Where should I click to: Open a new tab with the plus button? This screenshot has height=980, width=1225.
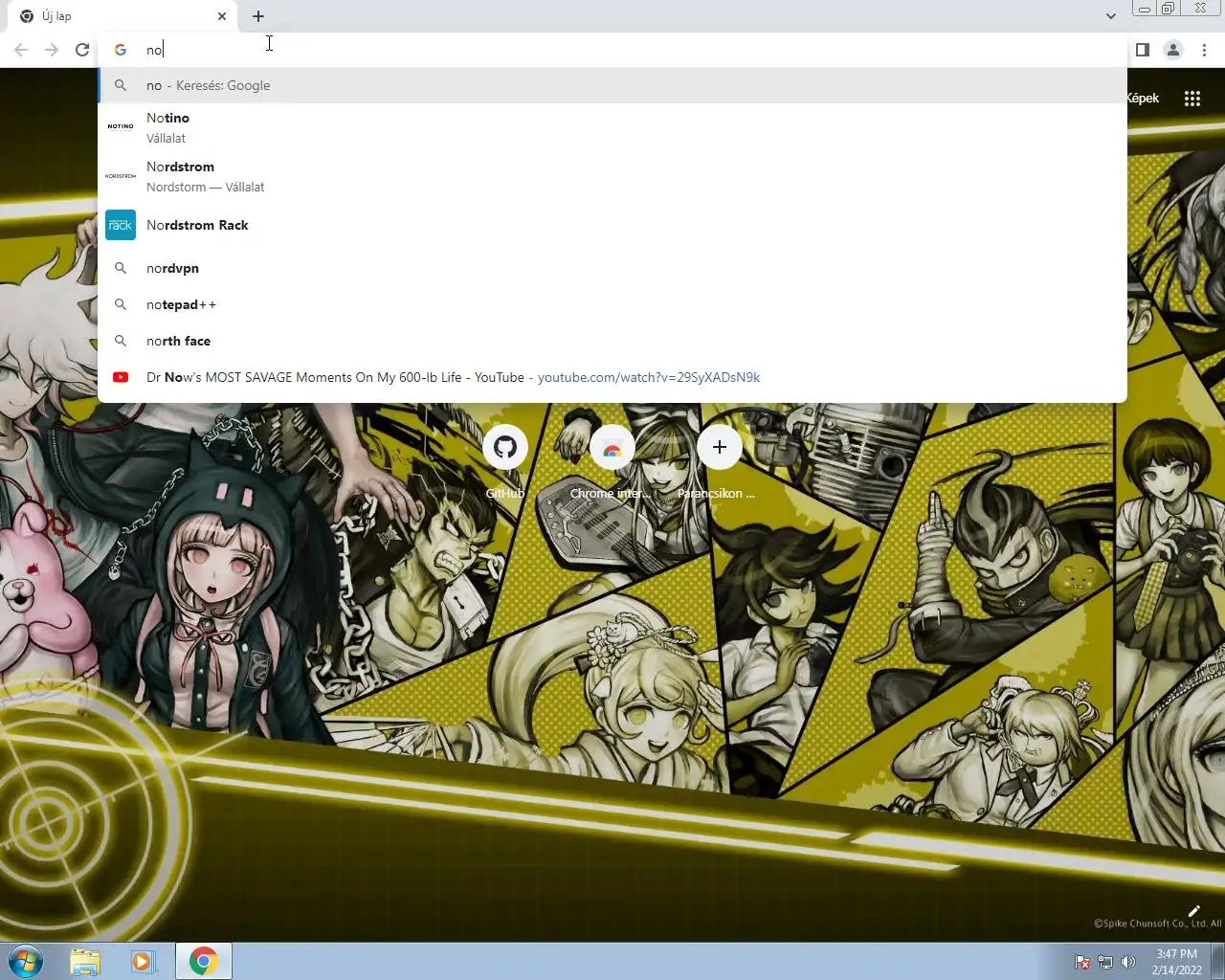tap(258, 16)
